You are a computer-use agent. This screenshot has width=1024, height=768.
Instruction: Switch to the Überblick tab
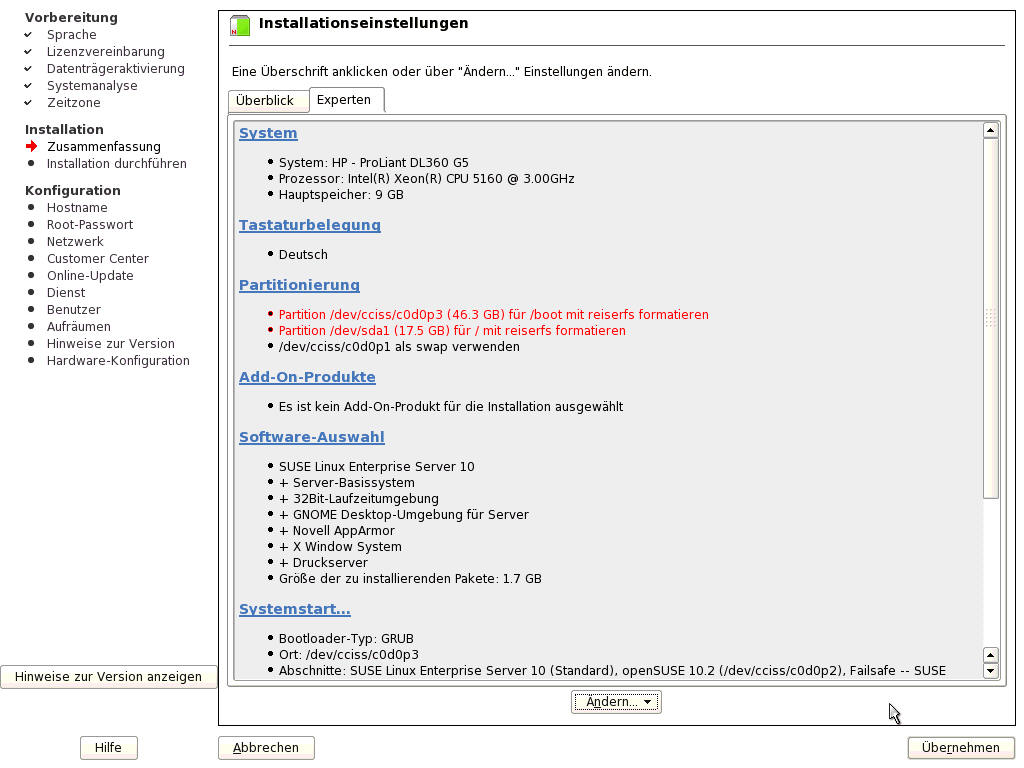pos(268,101)
